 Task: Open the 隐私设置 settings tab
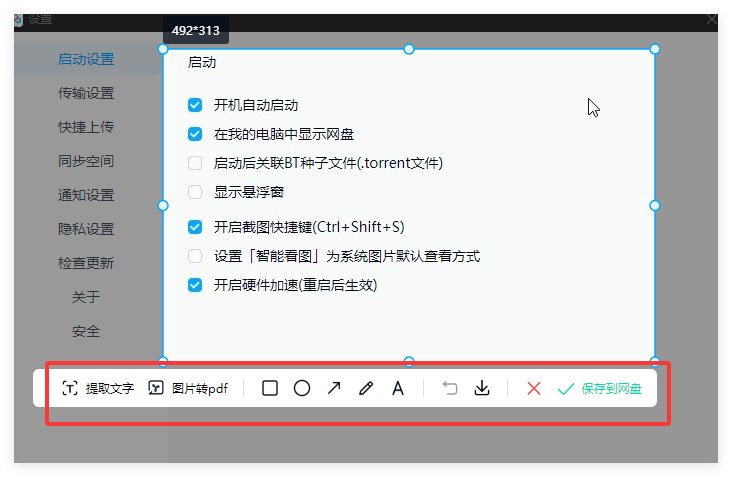tap(86, 229)
